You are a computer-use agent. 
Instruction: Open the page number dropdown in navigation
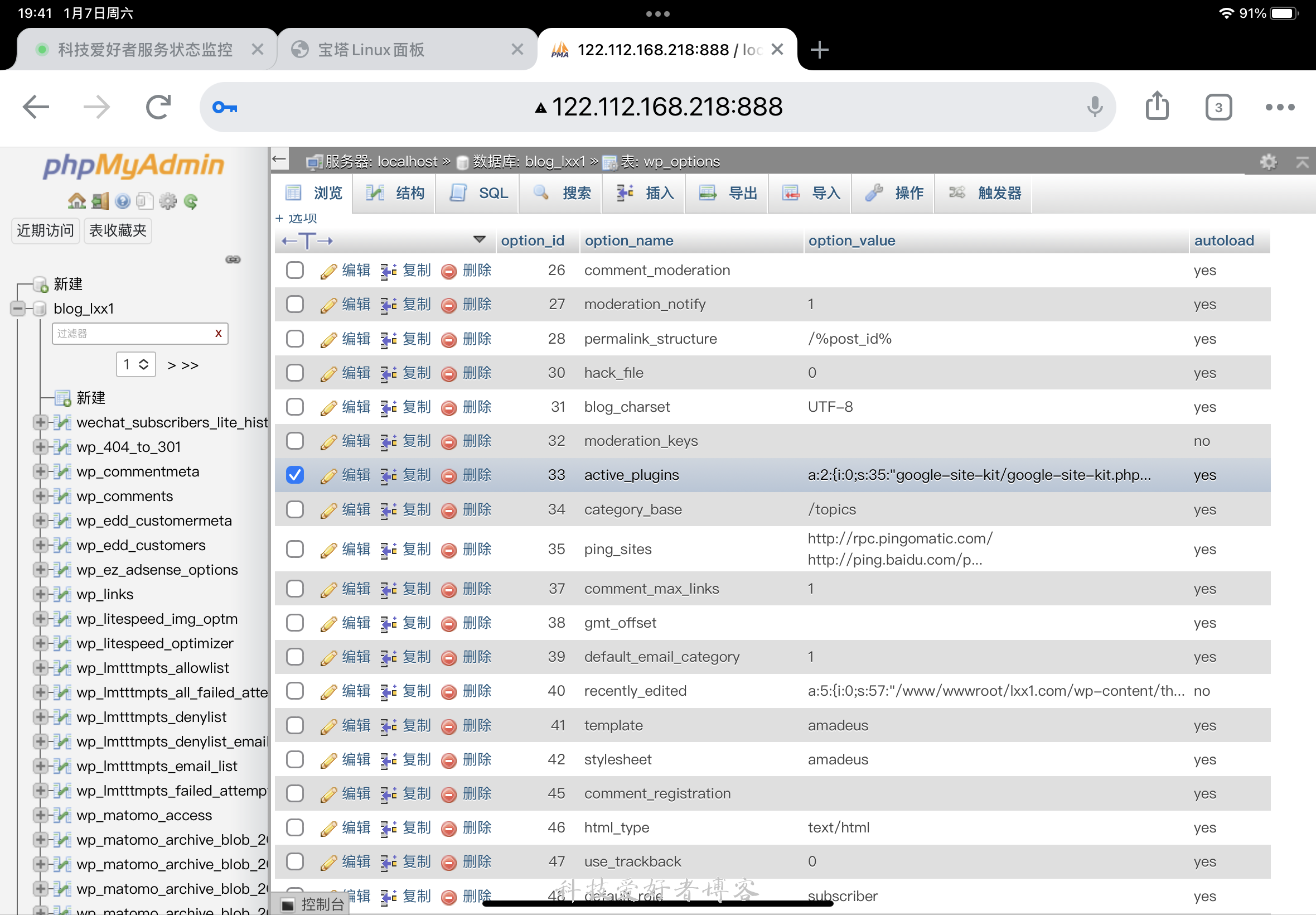136,364
